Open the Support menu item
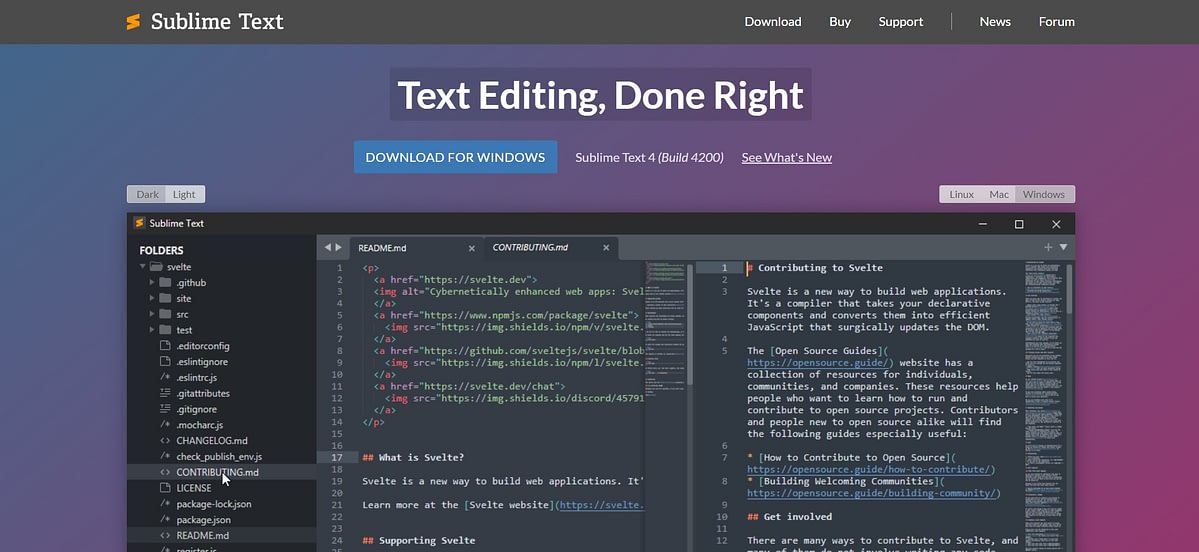1199x552 pixels. pos(901,21)
